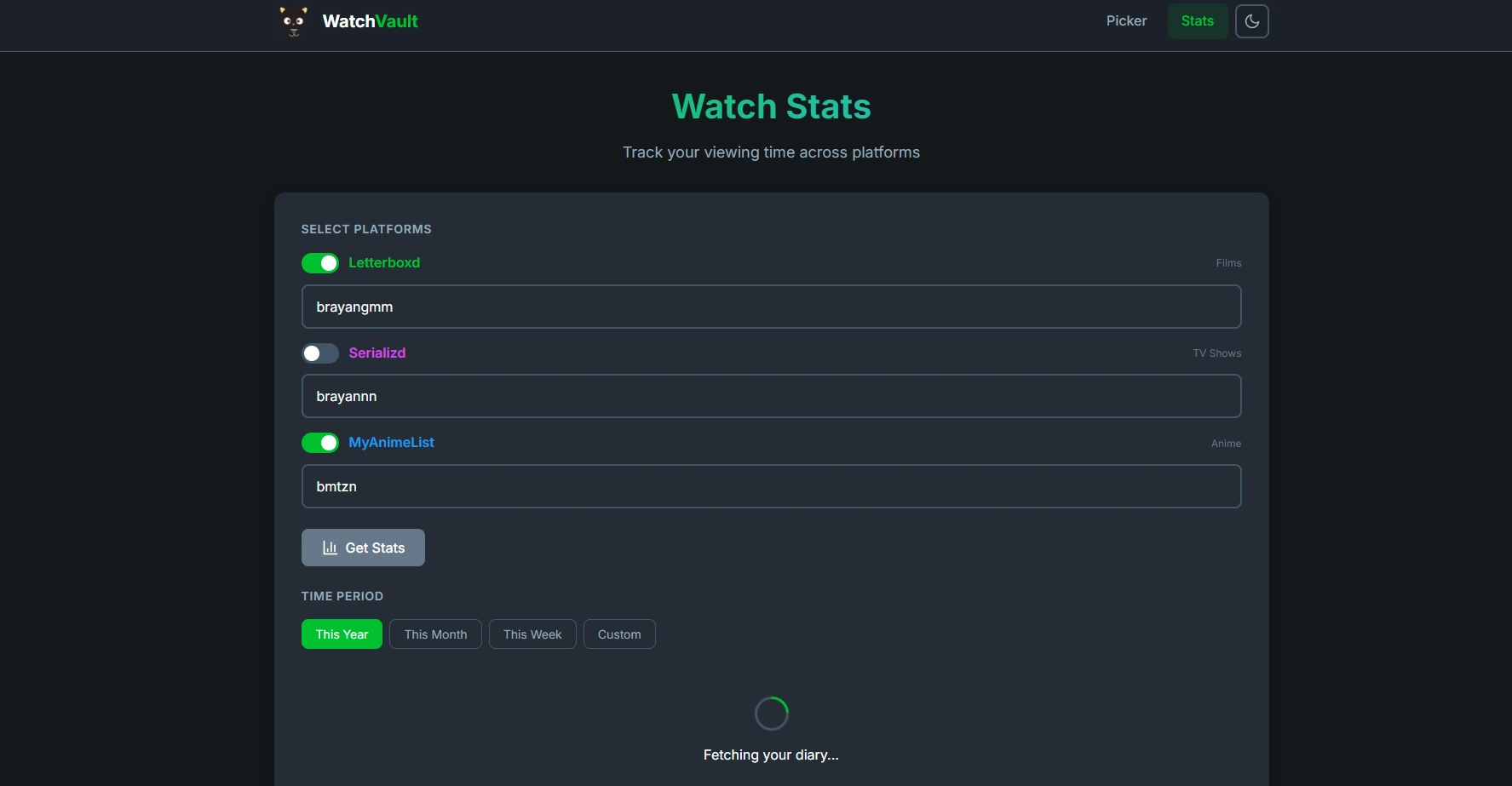Choose the Custom time period
The width and height of the screenshot is (1512, 786).
click(x=619, y=634)
